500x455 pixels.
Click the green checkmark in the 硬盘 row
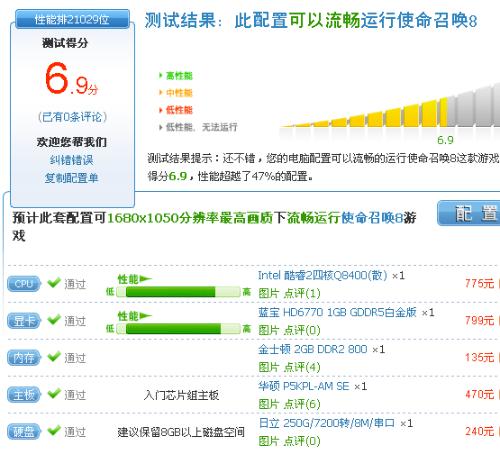click(54, 431)
